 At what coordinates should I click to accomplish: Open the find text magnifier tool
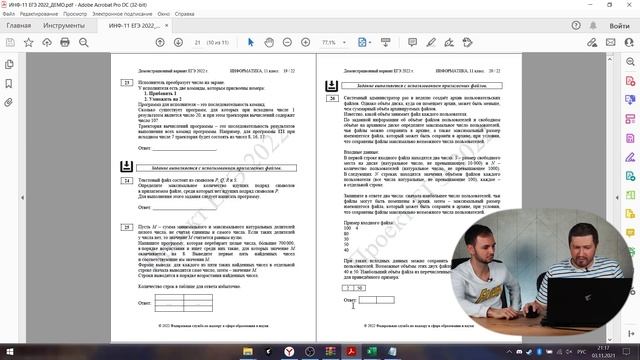pos(84,42)
